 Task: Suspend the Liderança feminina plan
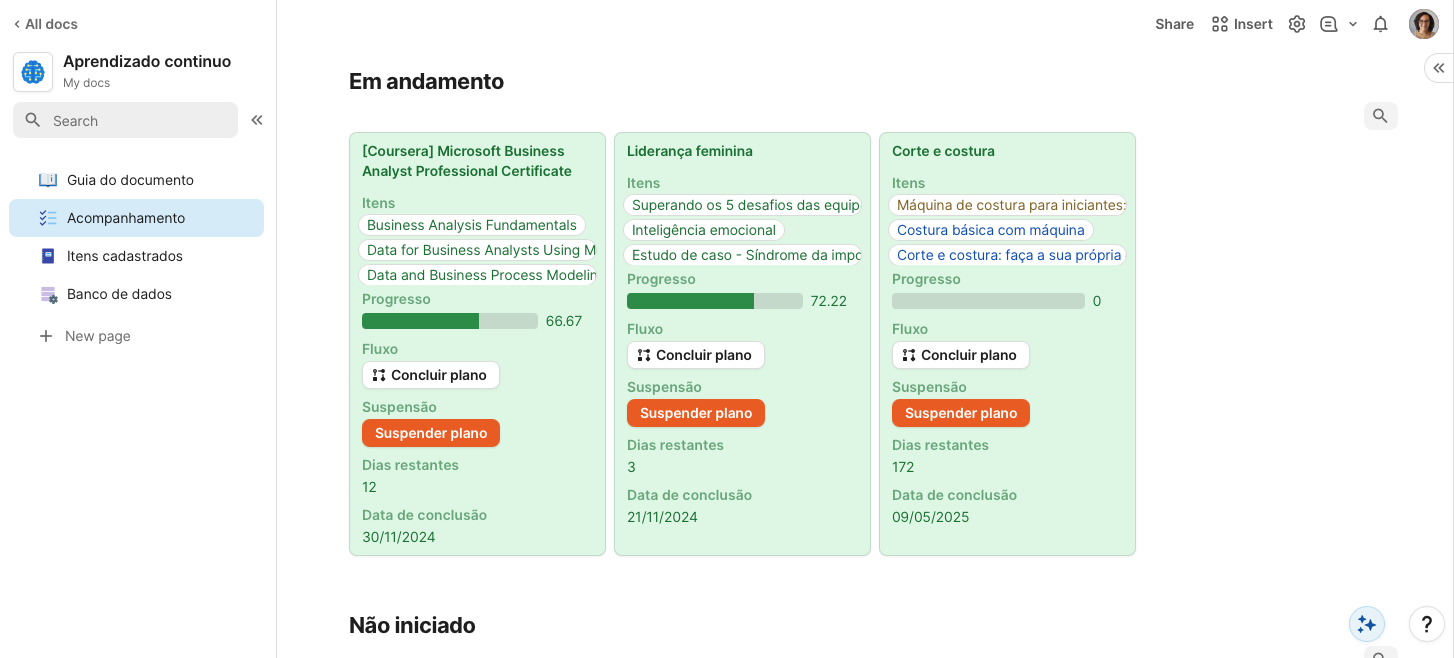tap(695, 412)
